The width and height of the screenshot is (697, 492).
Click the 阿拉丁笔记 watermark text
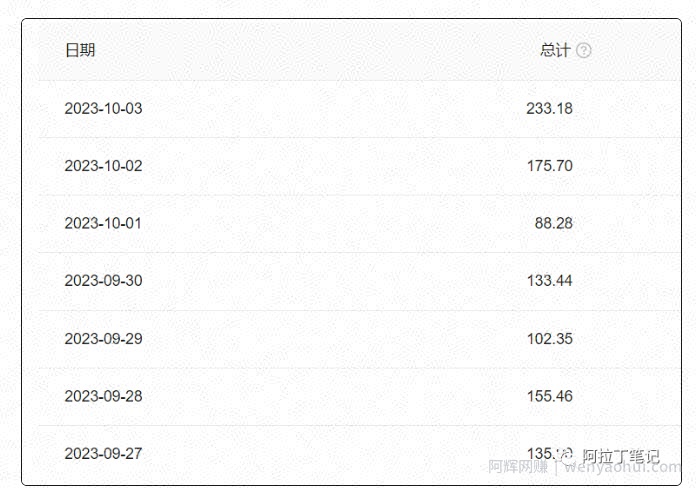pyautogui.click(x=621, y=456)
